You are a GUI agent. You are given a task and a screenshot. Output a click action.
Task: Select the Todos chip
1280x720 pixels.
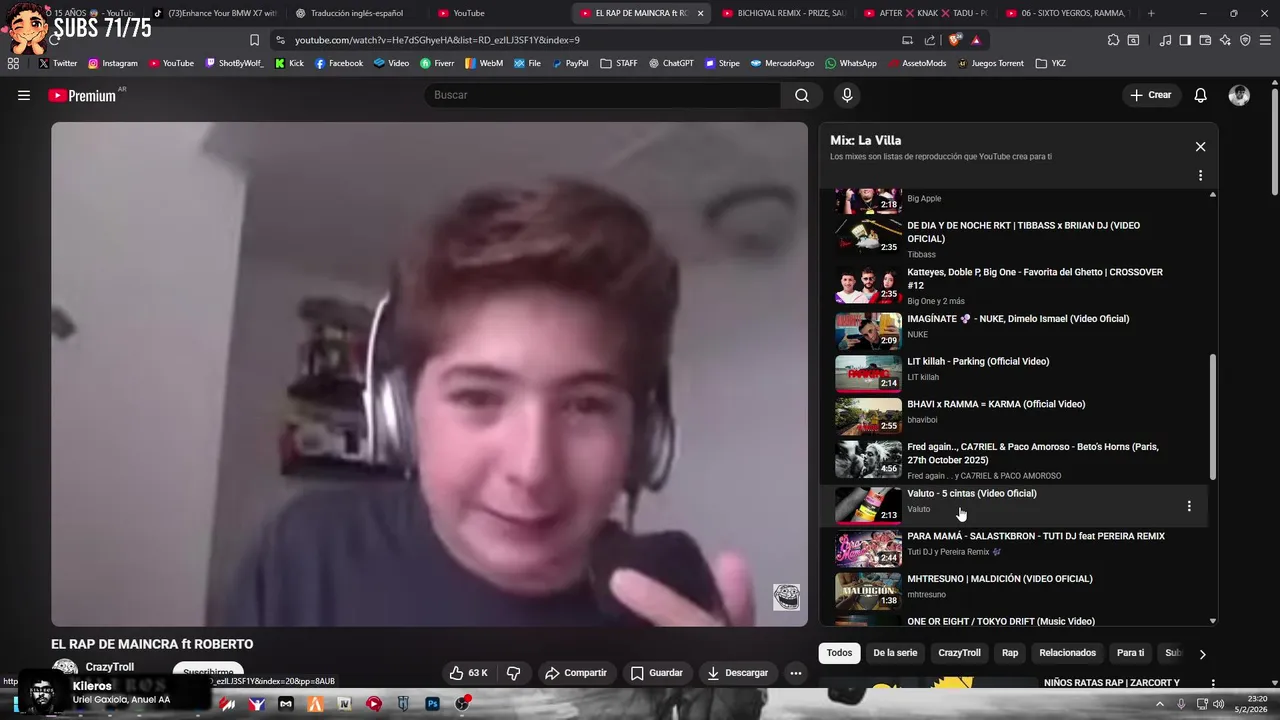pos(840,653)
